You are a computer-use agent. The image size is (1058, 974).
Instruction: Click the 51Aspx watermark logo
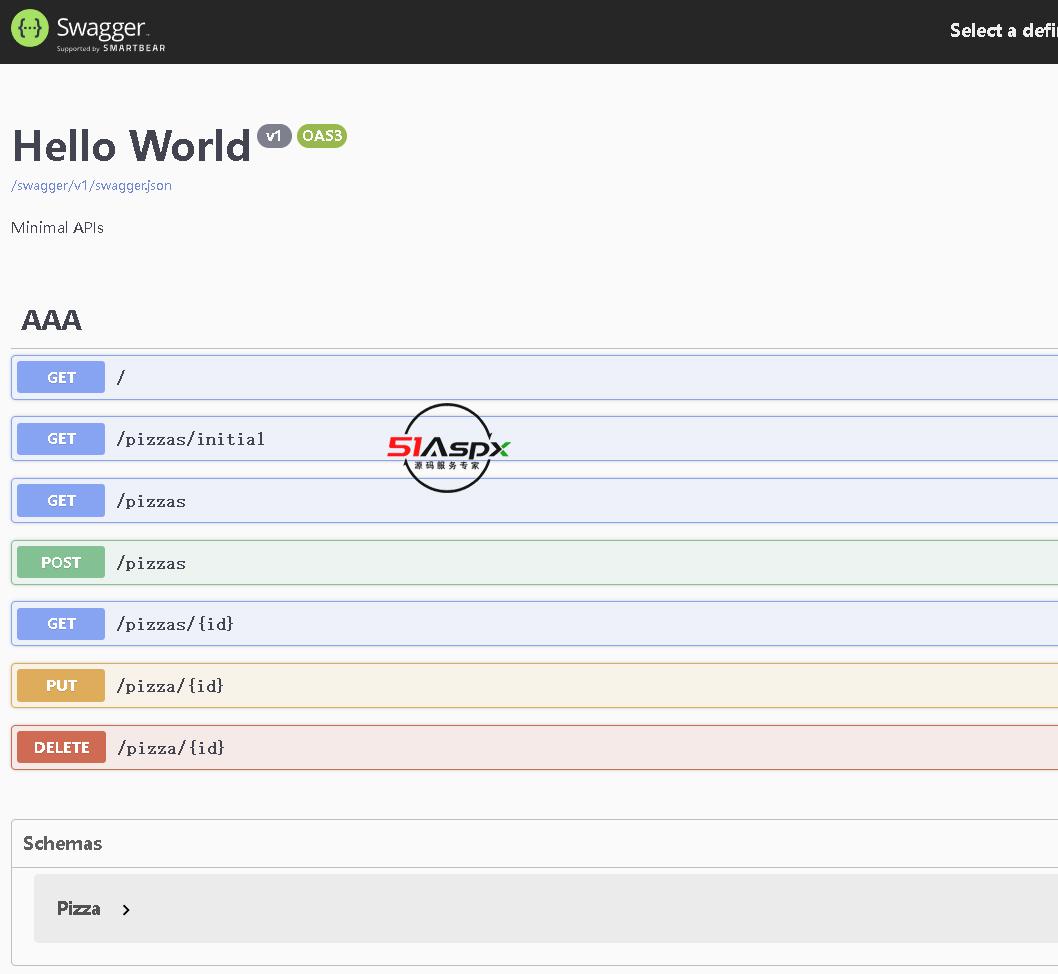click(x=448, y=448)
